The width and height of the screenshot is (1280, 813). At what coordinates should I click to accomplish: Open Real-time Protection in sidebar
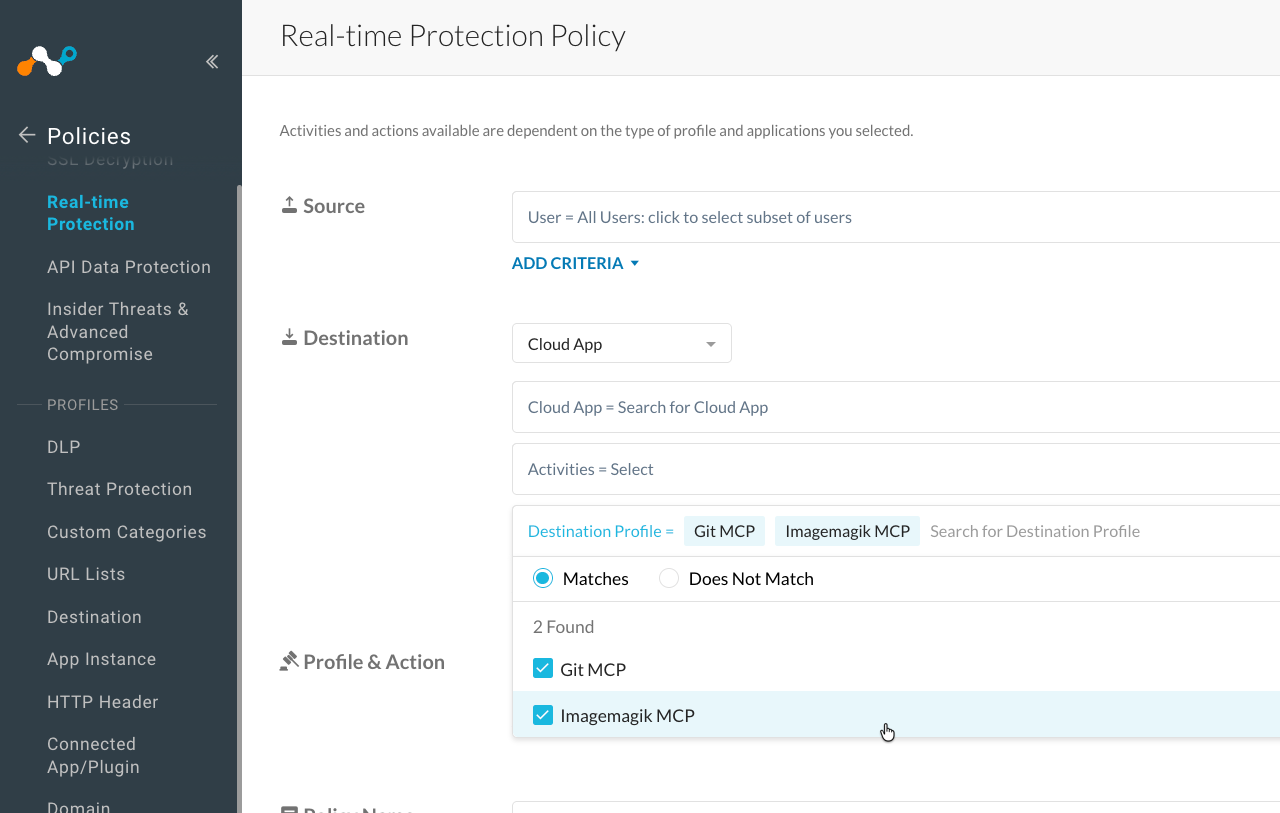click(91, 213)
